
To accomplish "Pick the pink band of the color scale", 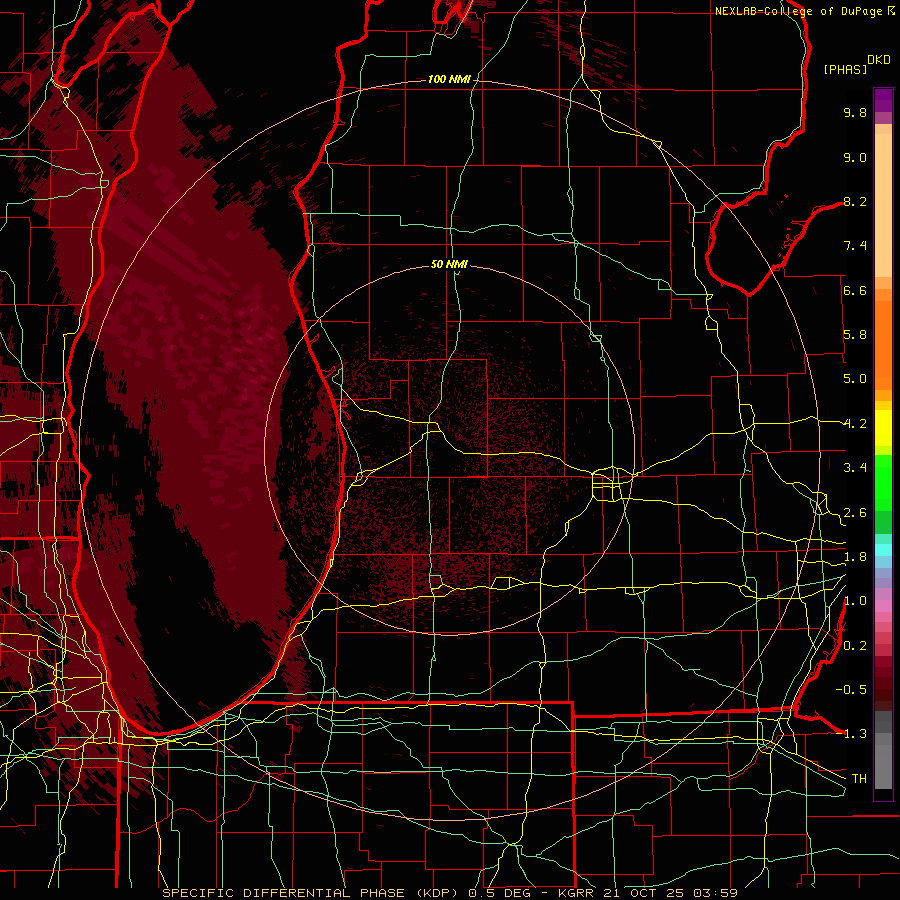I will [883, 606].
